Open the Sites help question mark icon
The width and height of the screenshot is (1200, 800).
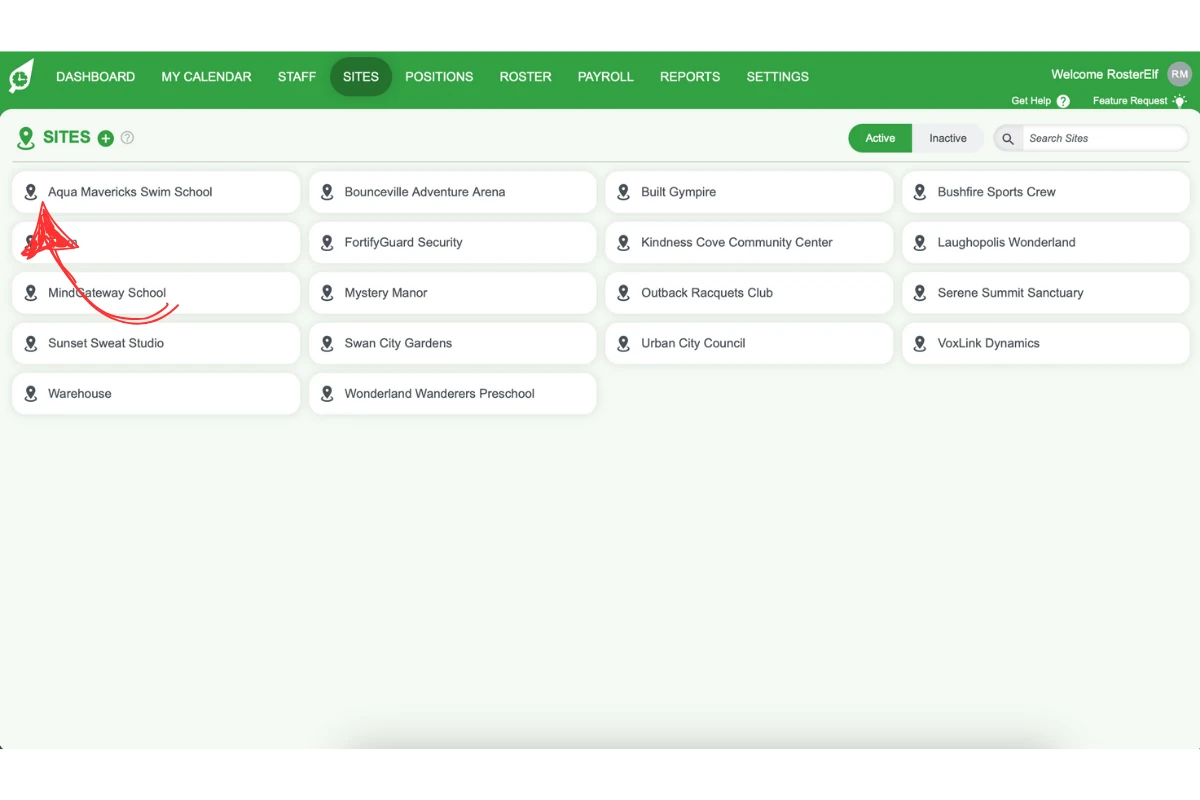tap(127, 138)
